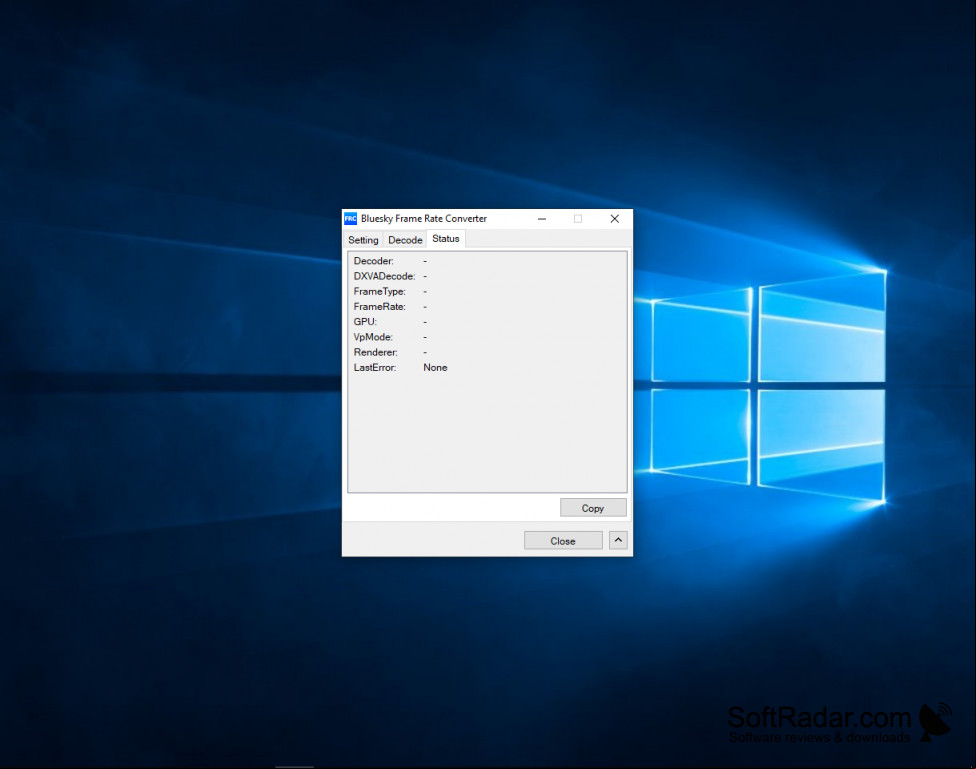Minimize the Bluesky Frame Rate Converter window

coord(542,219)
